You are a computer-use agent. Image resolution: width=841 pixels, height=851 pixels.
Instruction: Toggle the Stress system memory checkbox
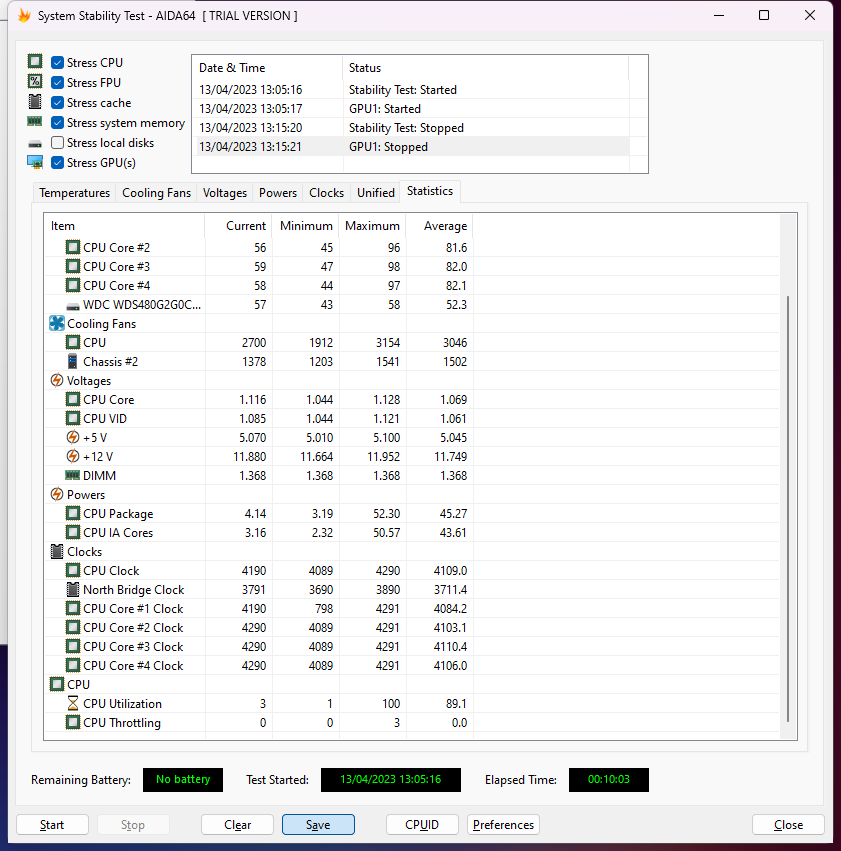click(58, 123)
